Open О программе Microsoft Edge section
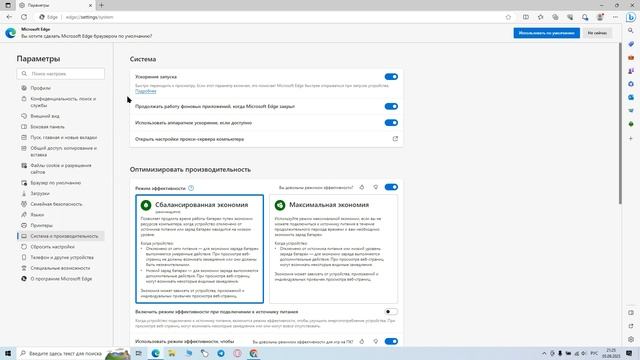This screenshot has width=640, height=360. click(x=60, y=279)
